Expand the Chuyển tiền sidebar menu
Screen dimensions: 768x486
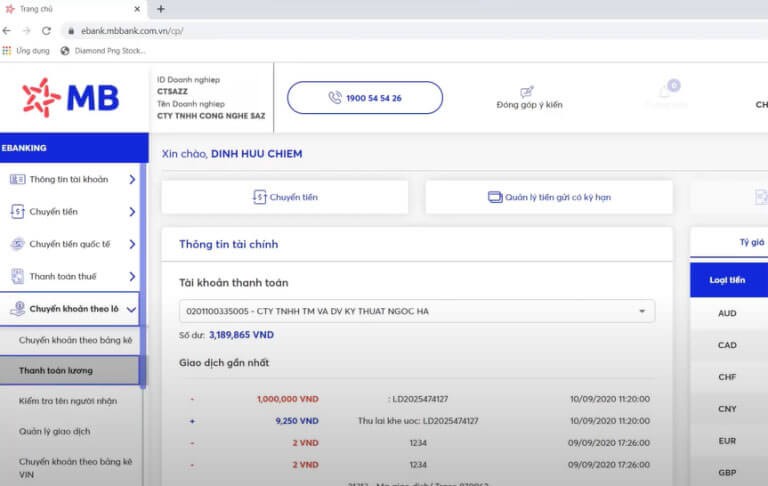point(132,212)
